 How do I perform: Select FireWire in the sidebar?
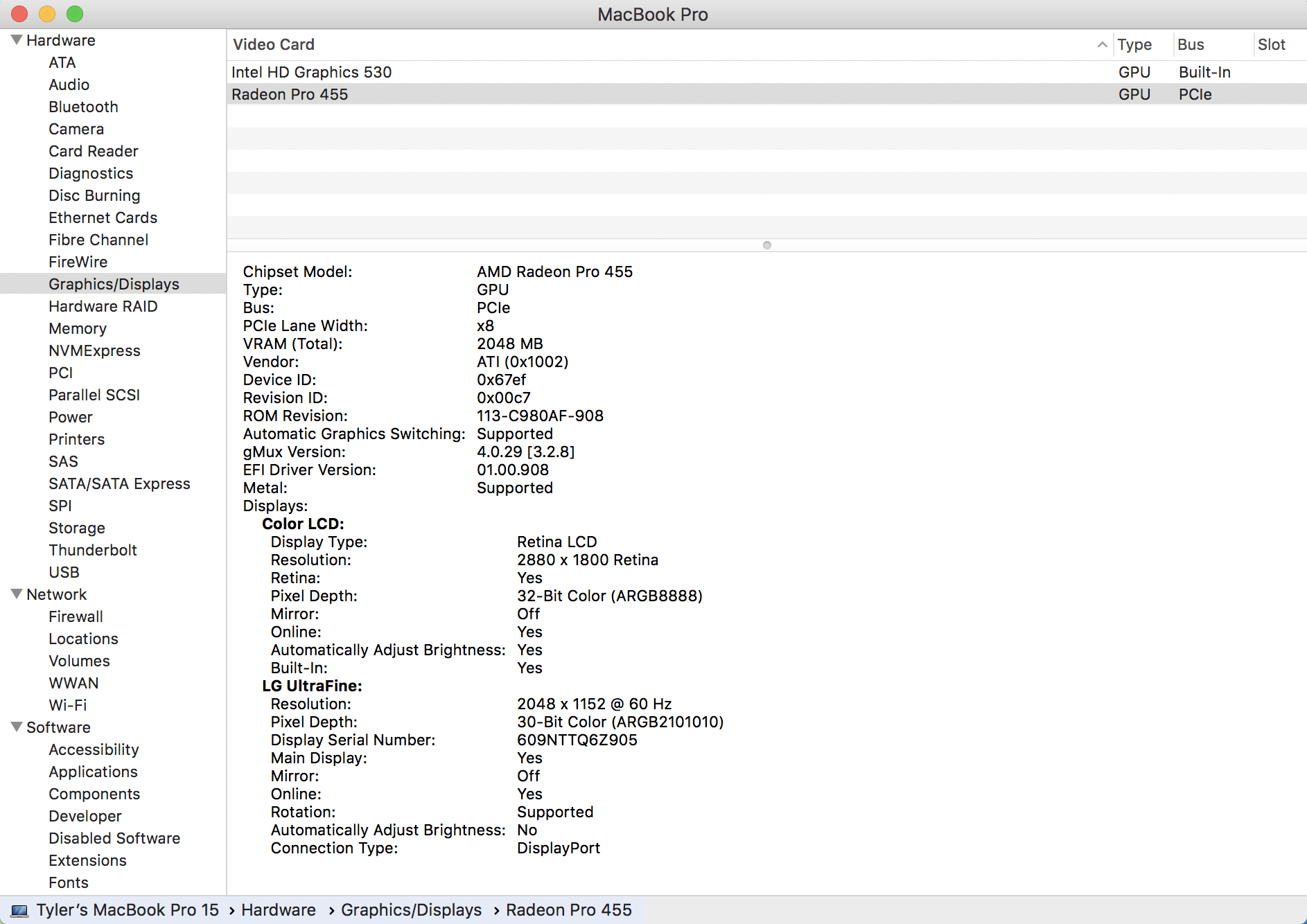(78, 262)
